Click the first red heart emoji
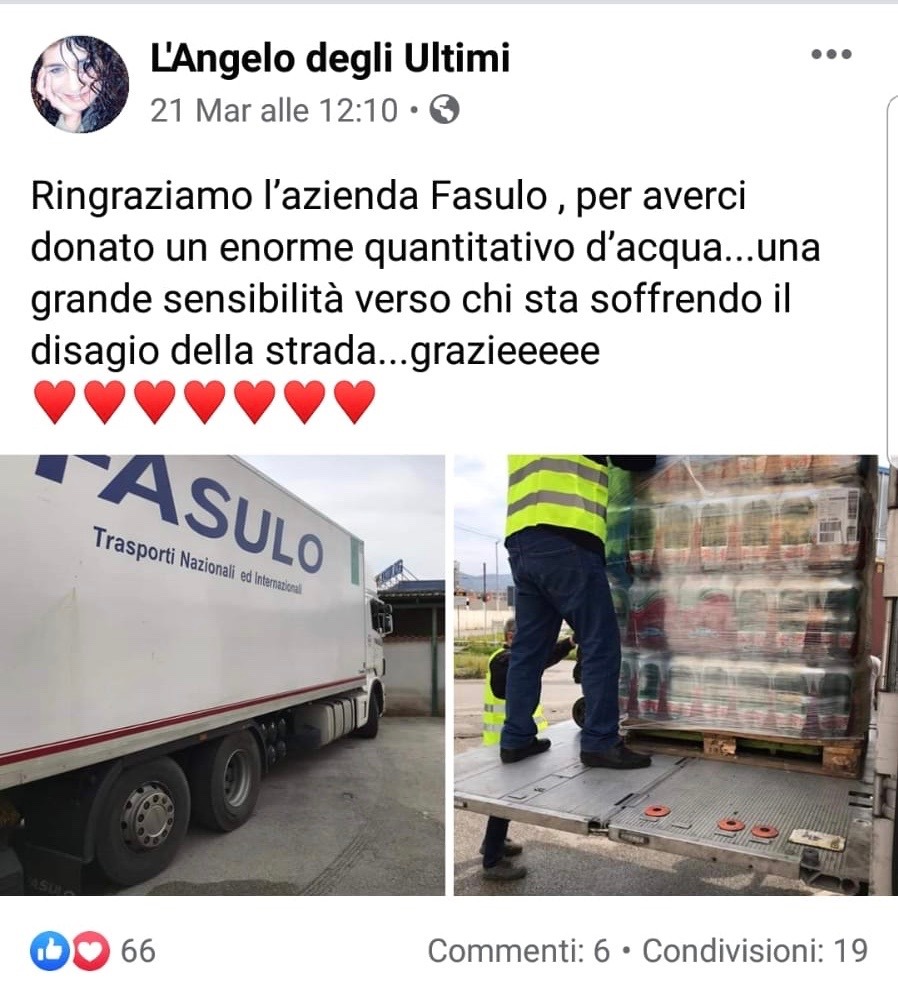 [55, 401]
